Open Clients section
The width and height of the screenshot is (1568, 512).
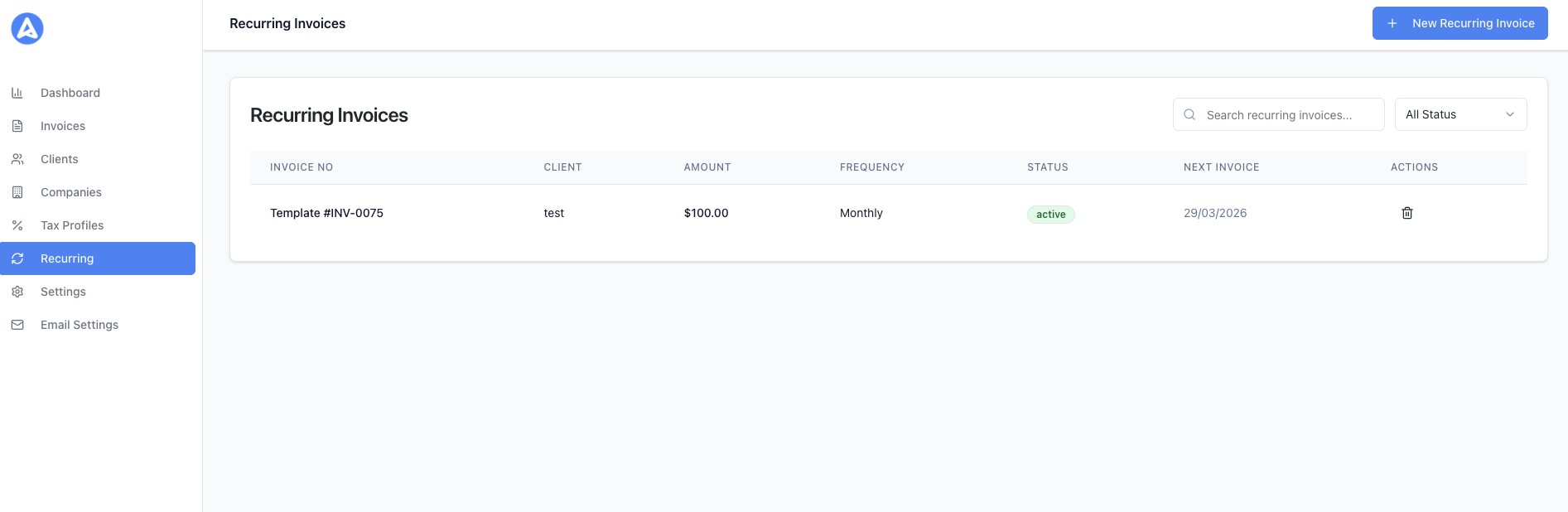pos(98,159)
